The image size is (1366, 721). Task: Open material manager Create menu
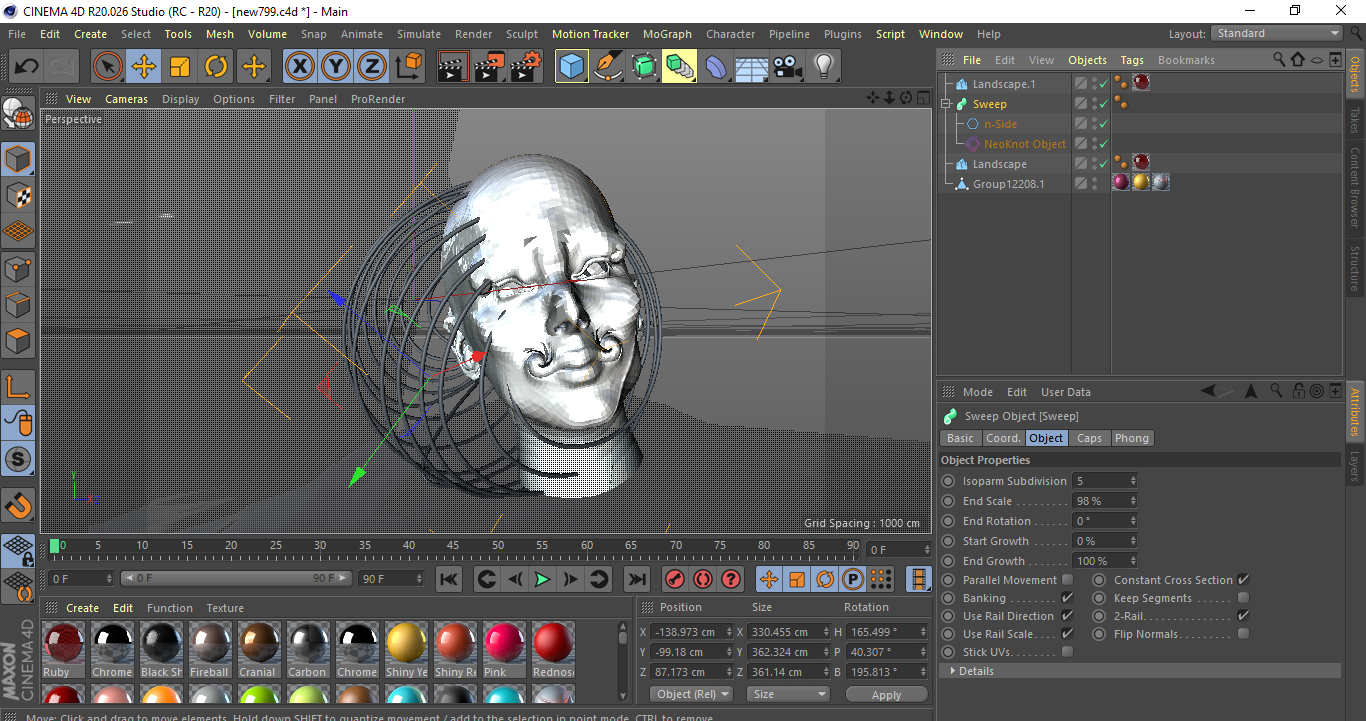click(x=82, y=608)
